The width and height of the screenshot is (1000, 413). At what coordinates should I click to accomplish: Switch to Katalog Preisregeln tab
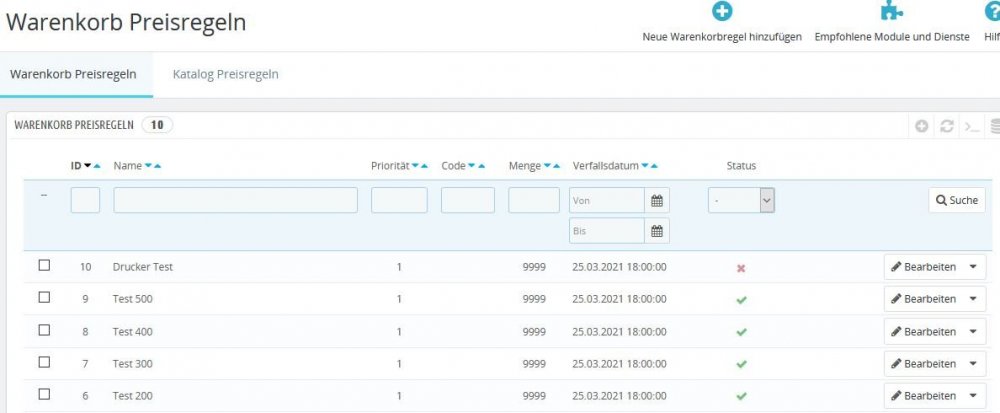pos(226,74)
